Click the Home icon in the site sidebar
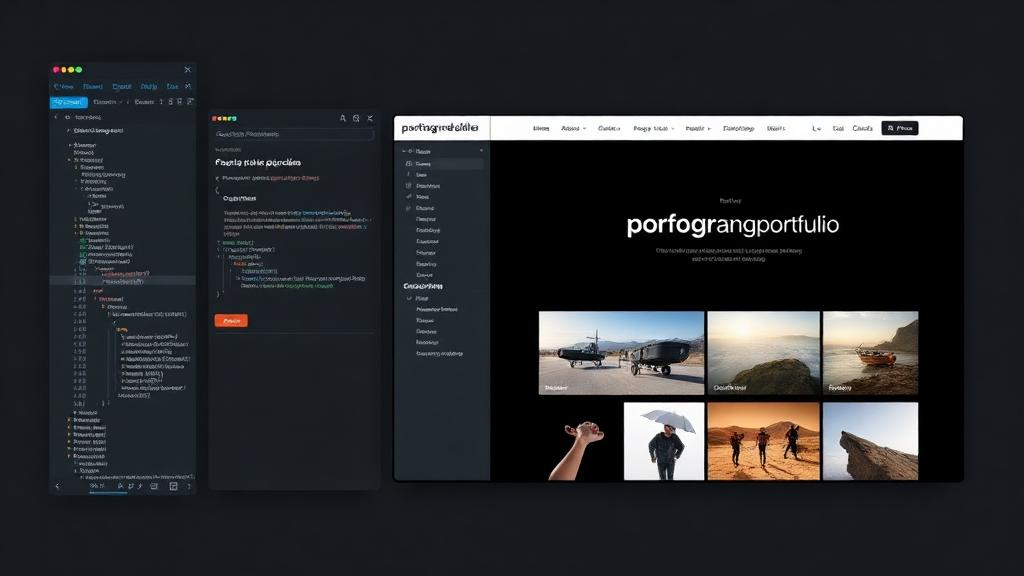 410,150
